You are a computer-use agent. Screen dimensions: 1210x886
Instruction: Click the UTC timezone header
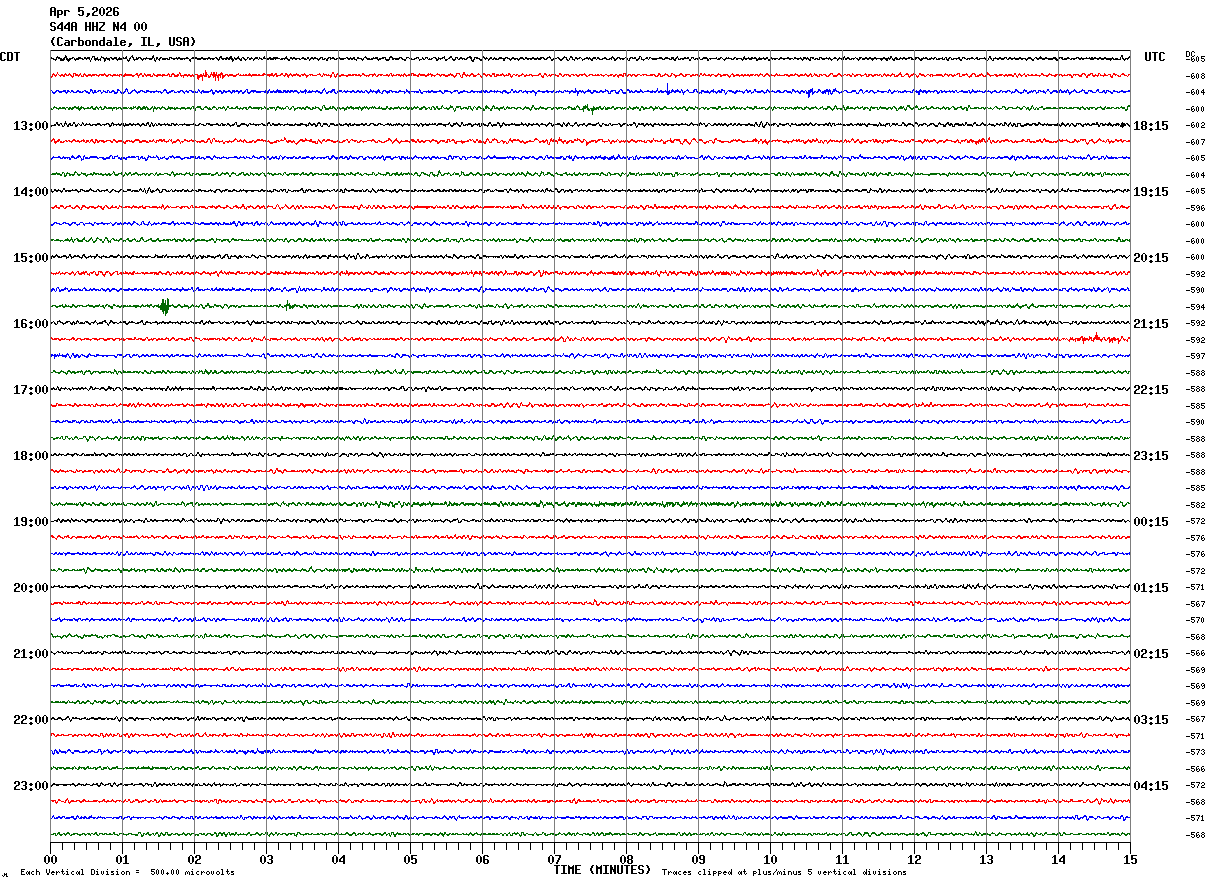click(x=1155, y=57)
